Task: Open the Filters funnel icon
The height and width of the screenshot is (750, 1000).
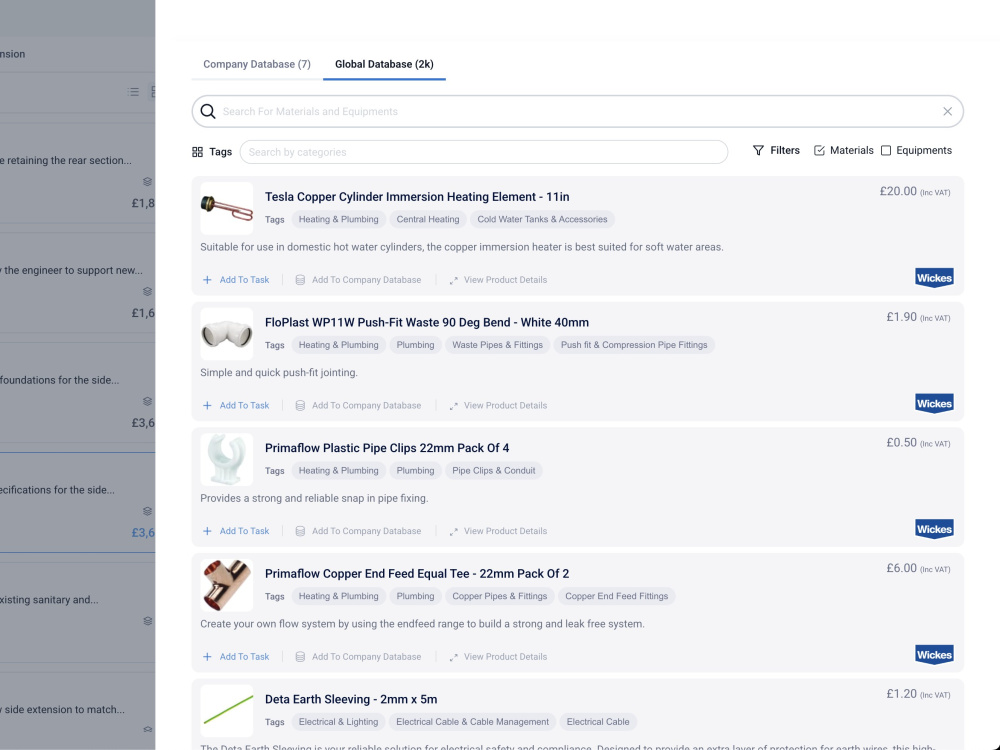Action: pyautogui.click(x=758, y=151)
